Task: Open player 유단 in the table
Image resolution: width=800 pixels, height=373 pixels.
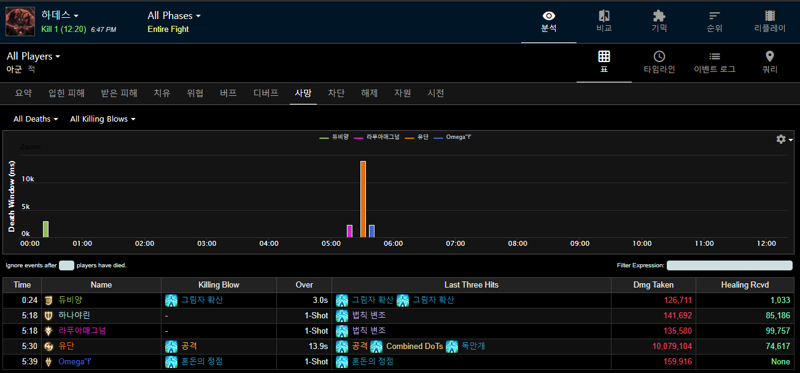Action: 66,346
